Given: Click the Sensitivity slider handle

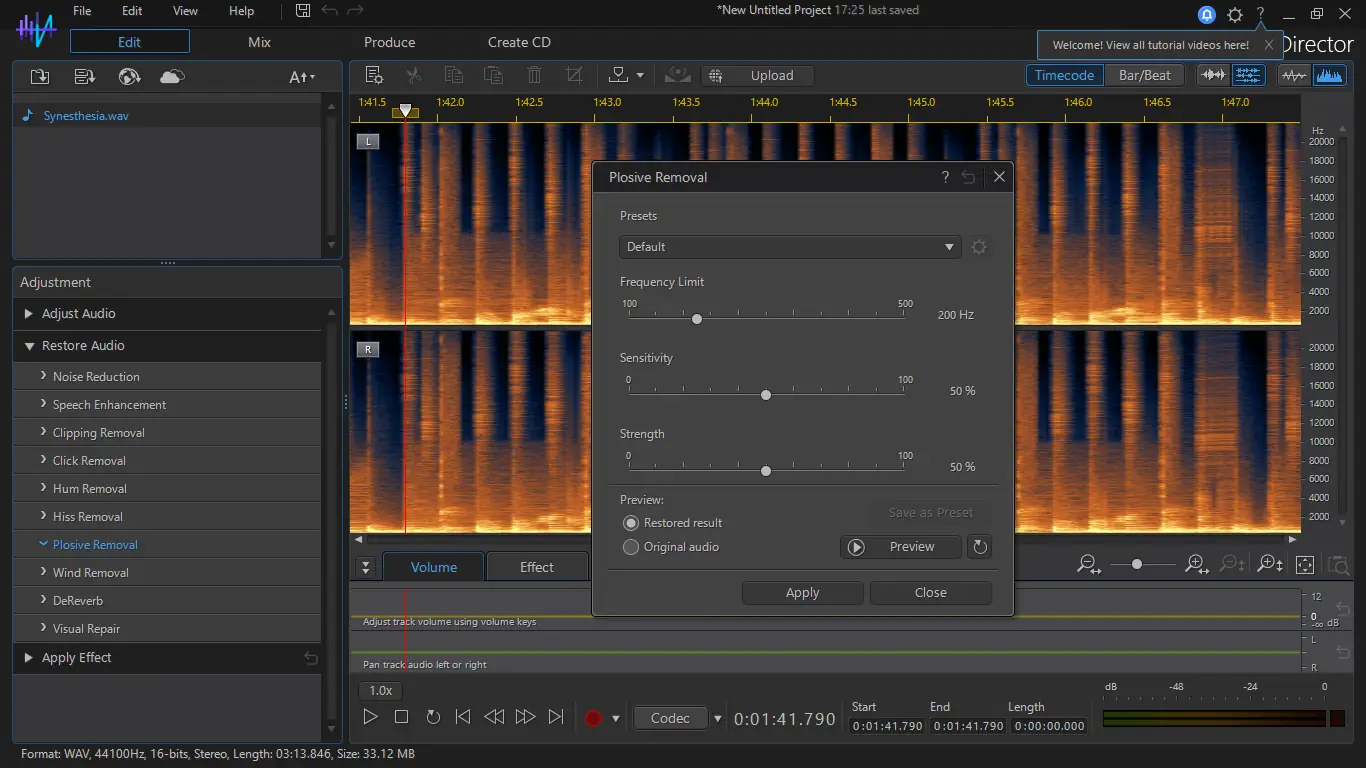Looking at the screenshot, I should click(x=766, y=395).
